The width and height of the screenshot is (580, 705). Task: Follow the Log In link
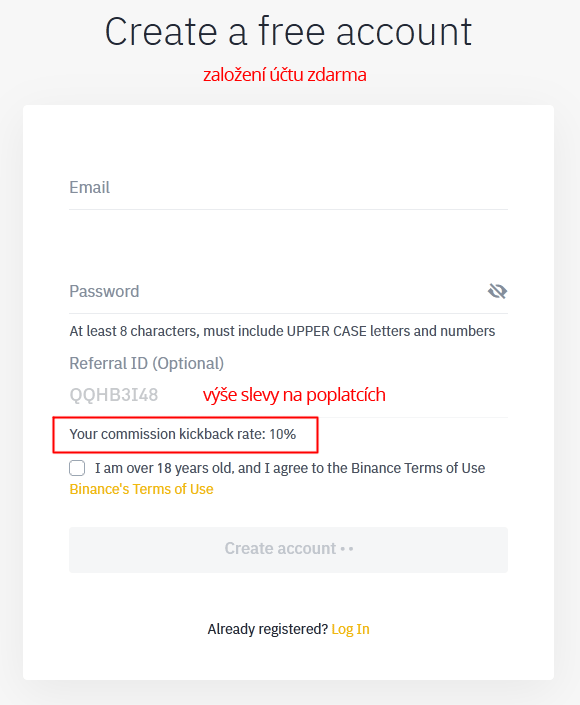tap(350, 629)
